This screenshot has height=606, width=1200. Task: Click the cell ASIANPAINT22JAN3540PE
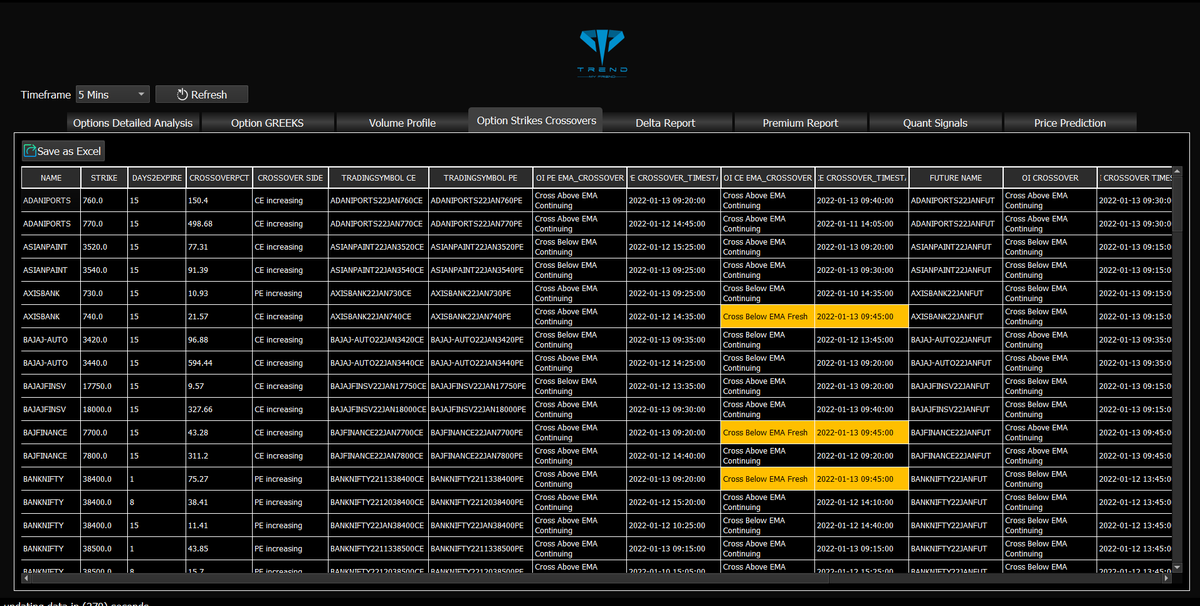point(480,270)
